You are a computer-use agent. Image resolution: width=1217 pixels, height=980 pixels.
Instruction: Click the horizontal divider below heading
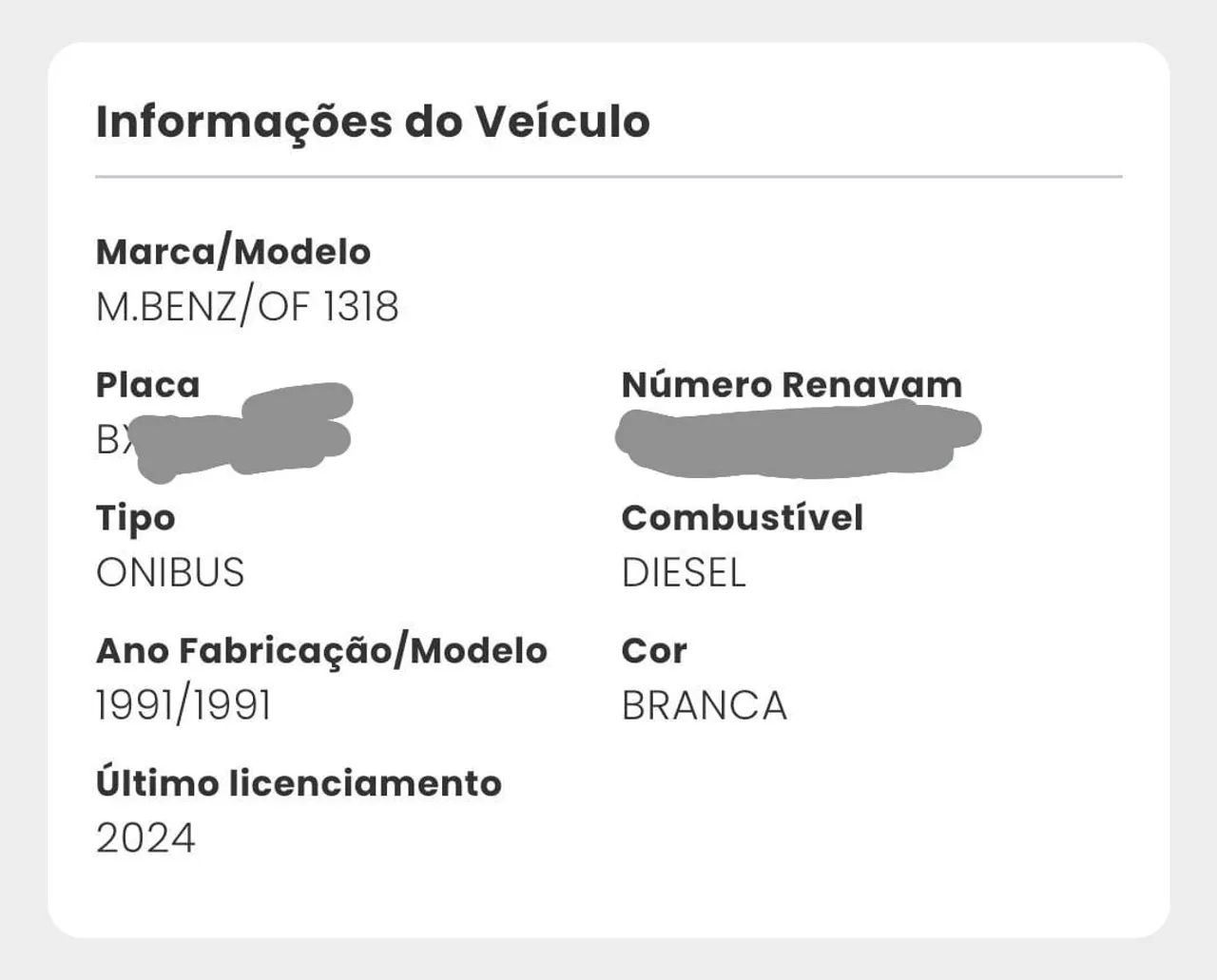pos(608,177)
